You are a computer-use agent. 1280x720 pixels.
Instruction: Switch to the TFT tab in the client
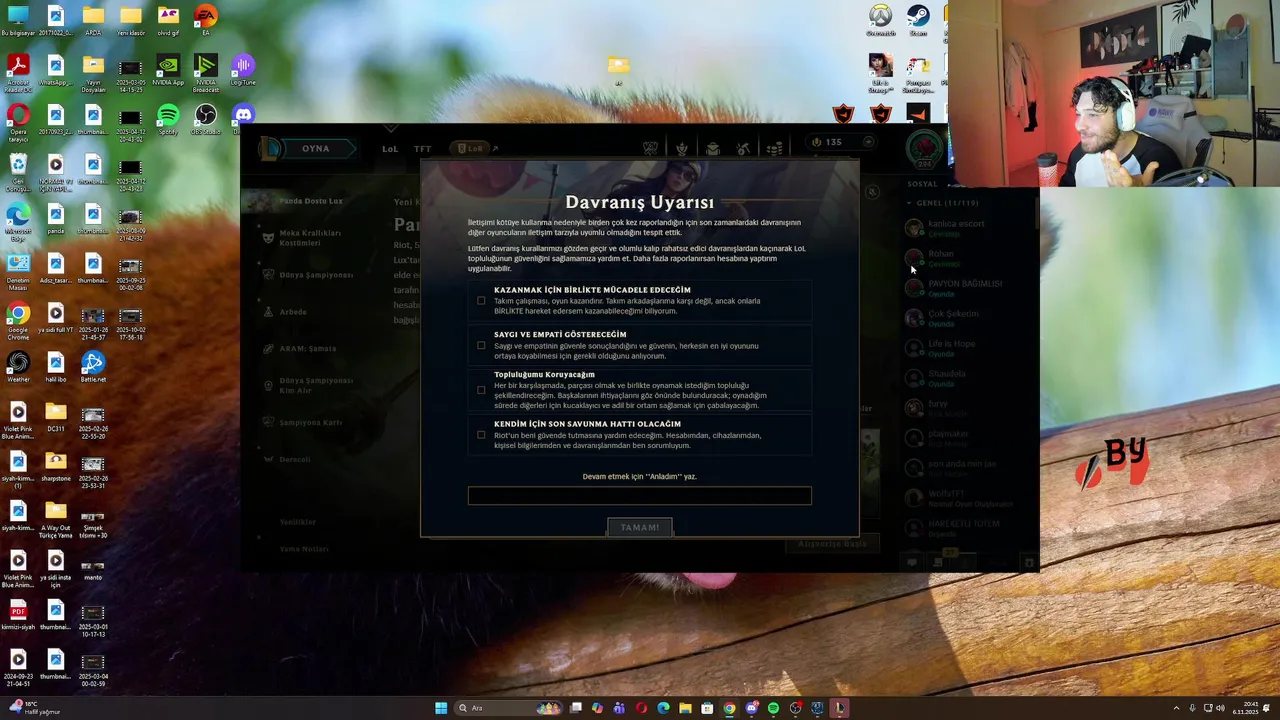point(423,149)
